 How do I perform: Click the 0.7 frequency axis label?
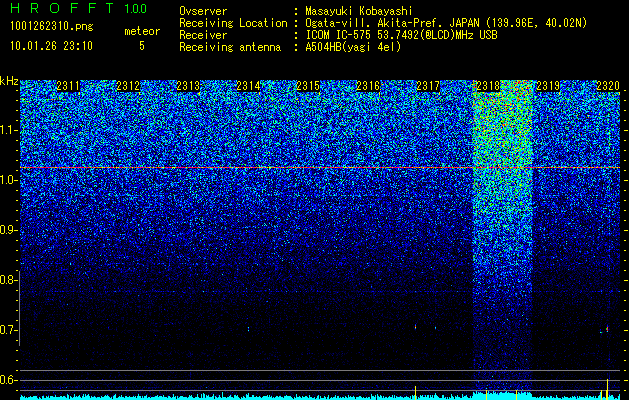coord(8,330)
